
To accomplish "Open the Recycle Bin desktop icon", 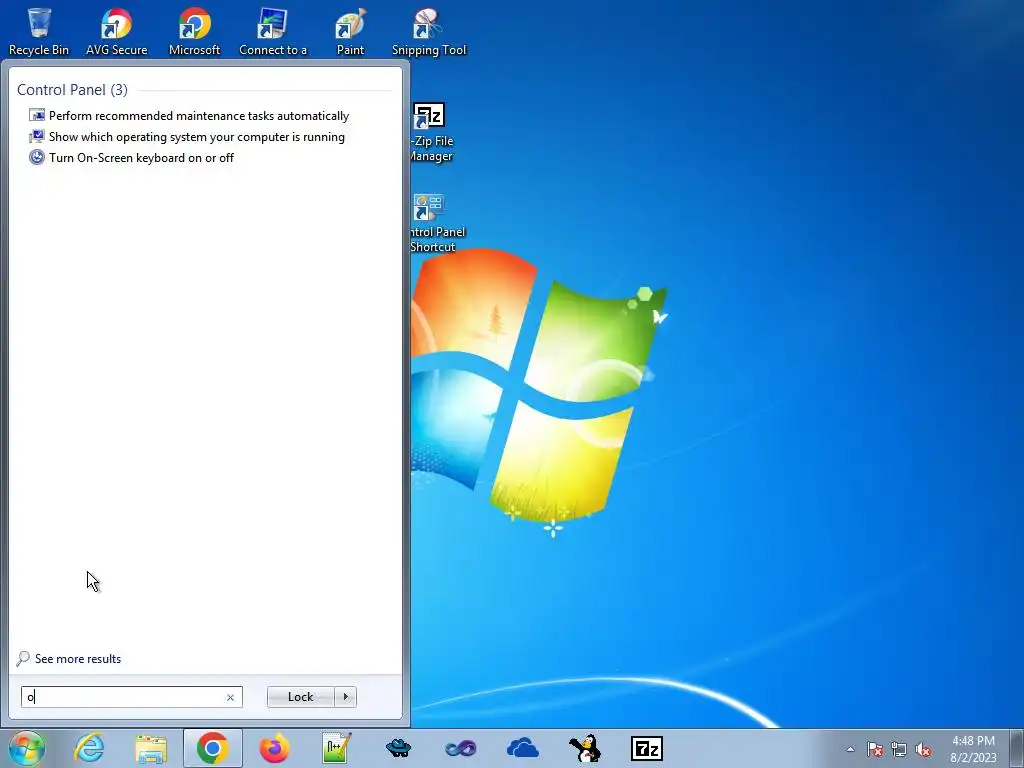I will point(39,31).
